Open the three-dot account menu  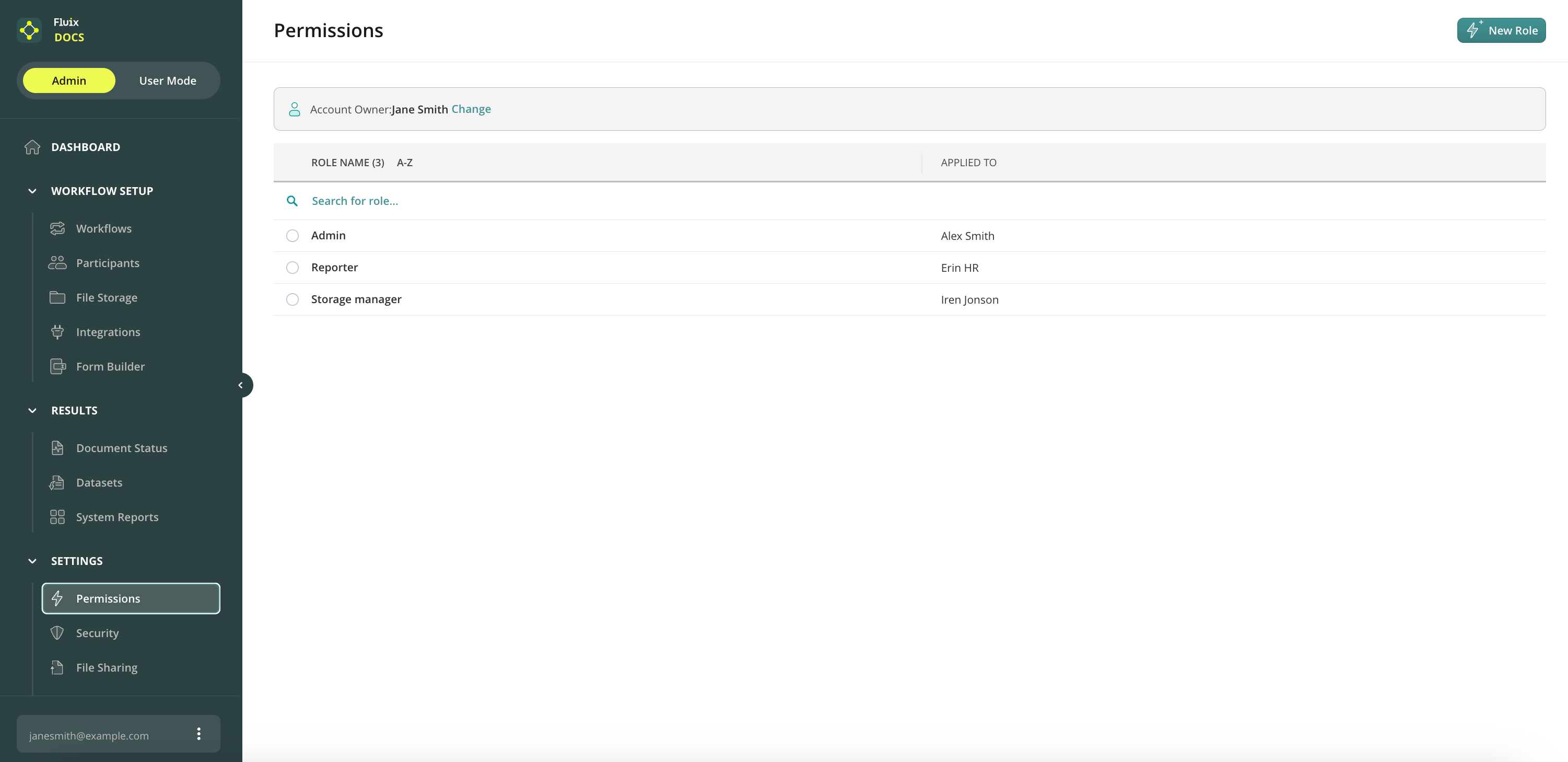point(198,733)
